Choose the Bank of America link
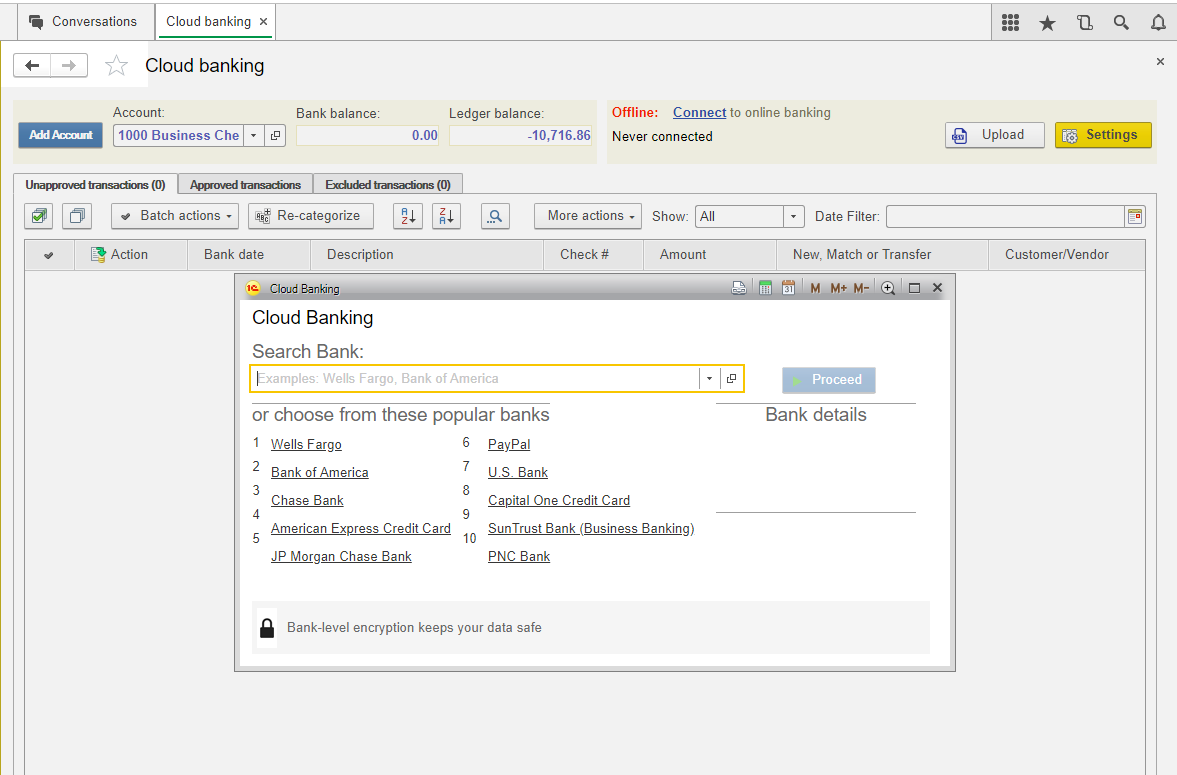The width and height of the screenshot is (1177, 775). point(320,472)
